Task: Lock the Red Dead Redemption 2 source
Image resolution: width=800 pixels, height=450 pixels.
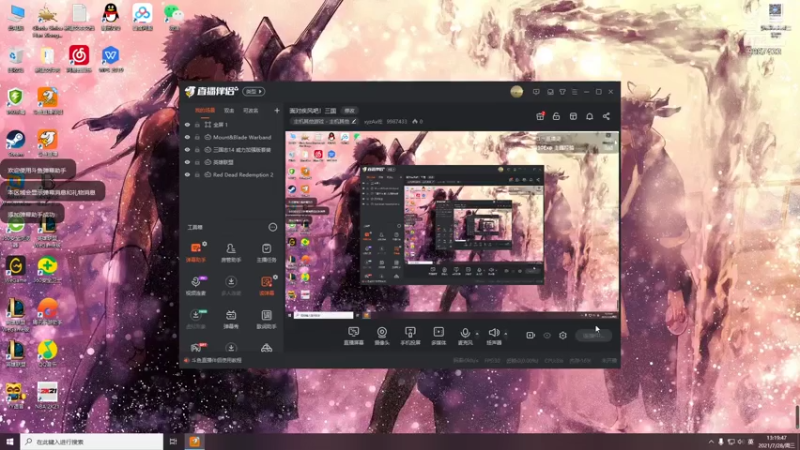Action: (x=197, y=174)
